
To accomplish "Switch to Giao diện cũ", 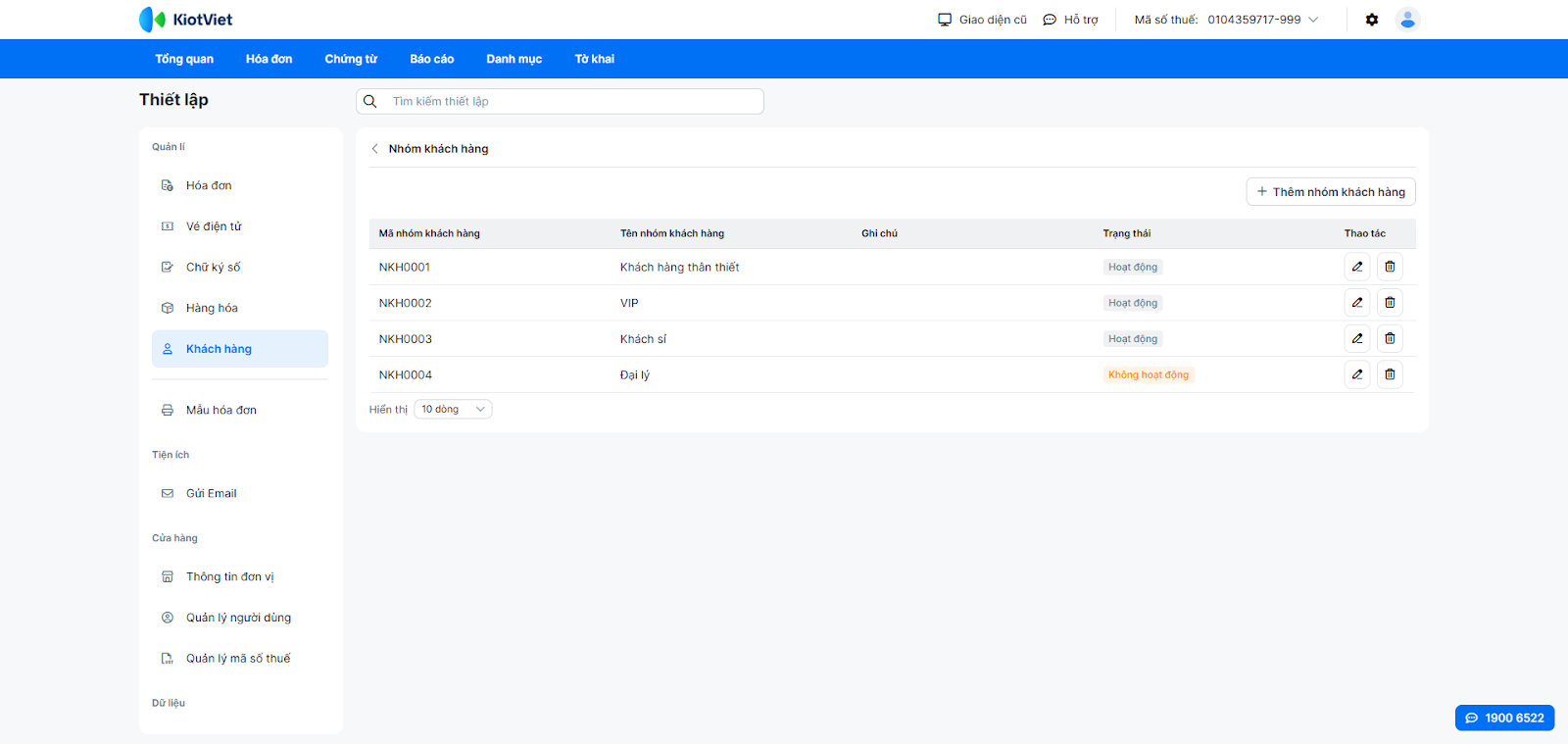I will 982,20.
